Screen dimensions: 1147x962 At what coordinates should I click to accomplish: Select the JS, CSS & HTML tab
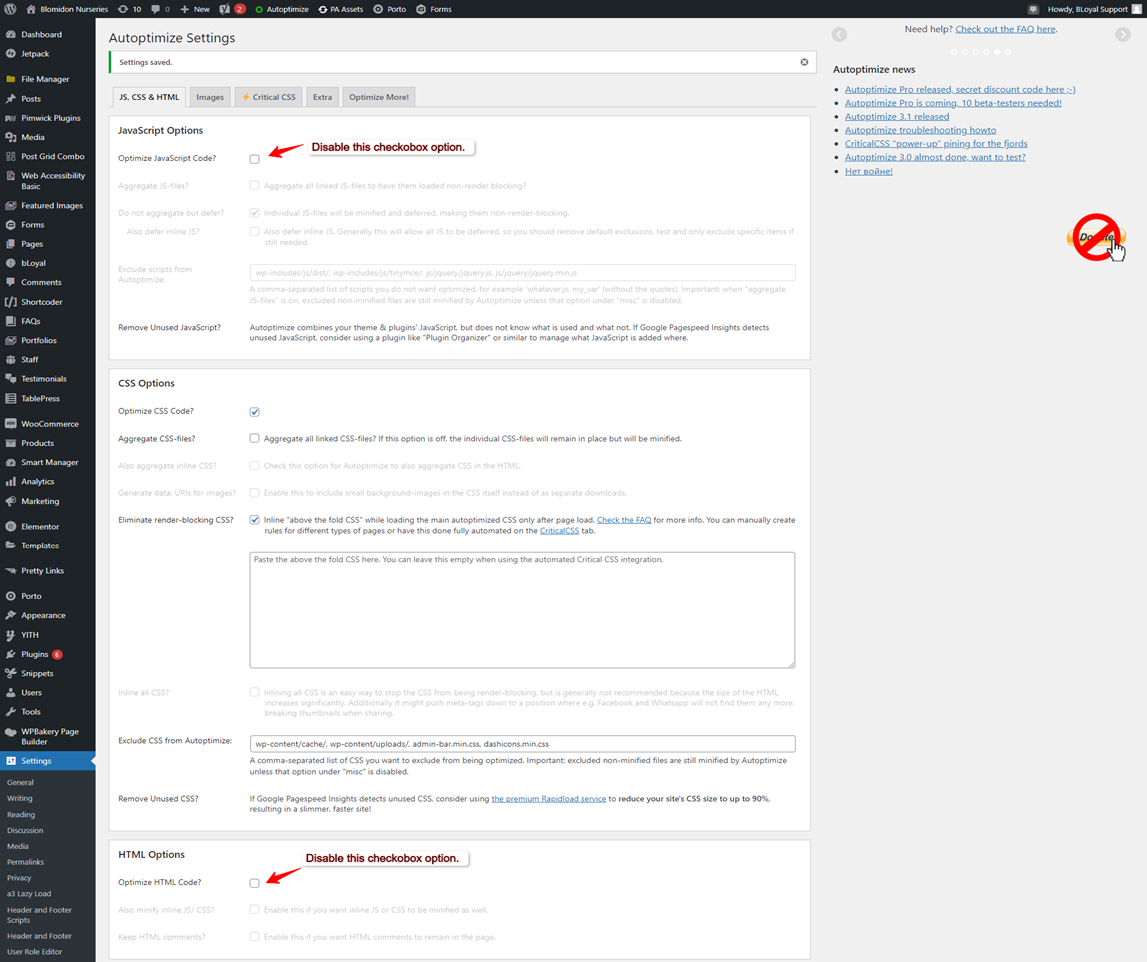coord(149,97)
